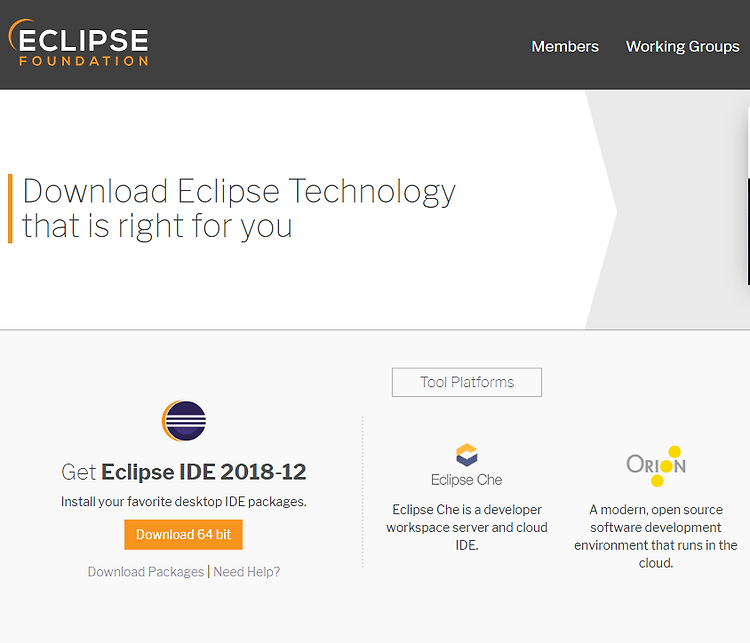Open the Need Help? link
This screenshot has height=643, width=750.
(247, 572)
